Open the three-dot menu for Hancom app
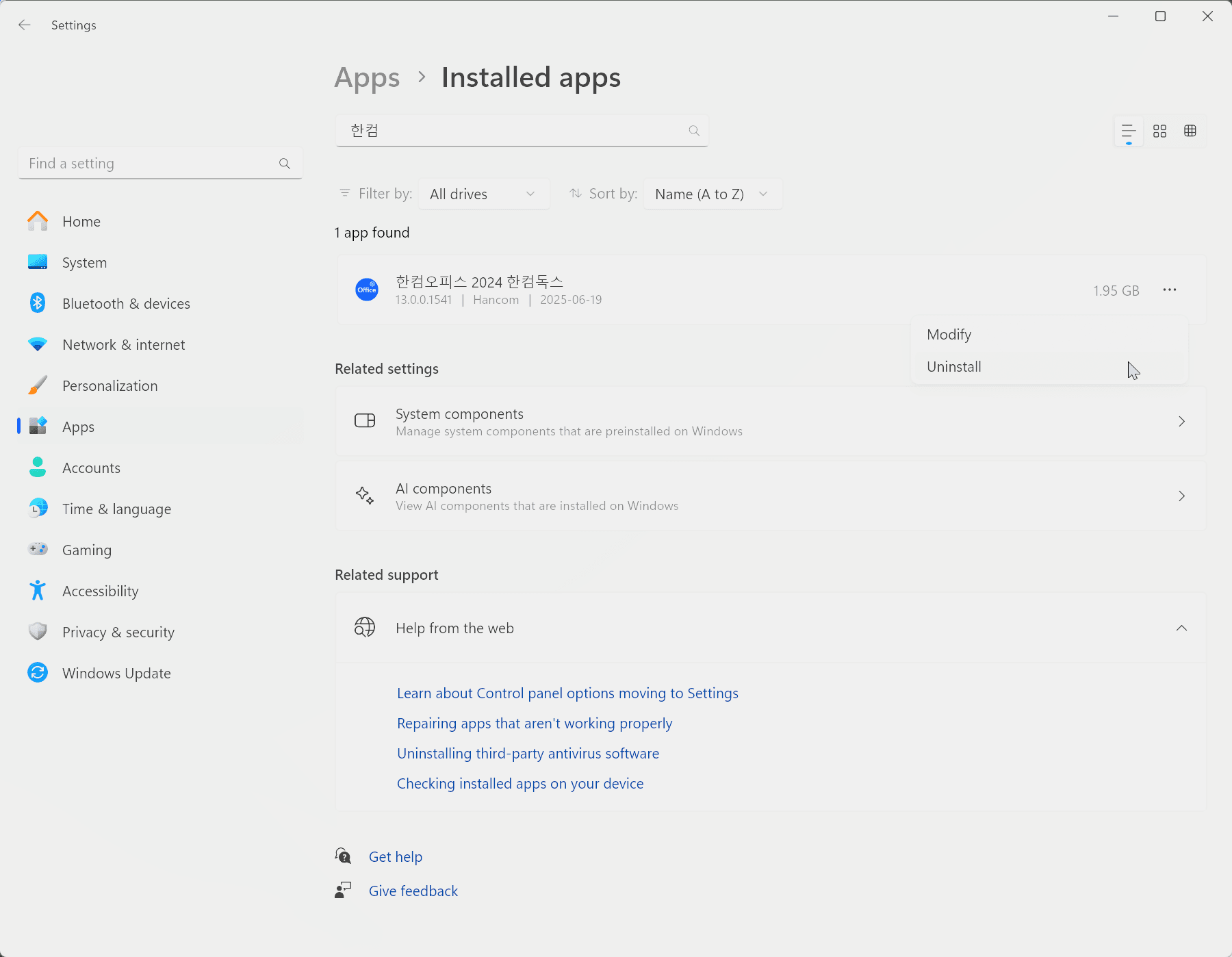Viewport: 1232px width, 957px height. click(x=1170, y=290)
